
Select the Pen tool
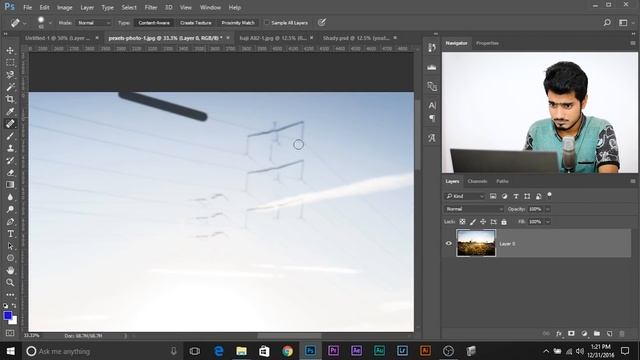coord(10,222)
